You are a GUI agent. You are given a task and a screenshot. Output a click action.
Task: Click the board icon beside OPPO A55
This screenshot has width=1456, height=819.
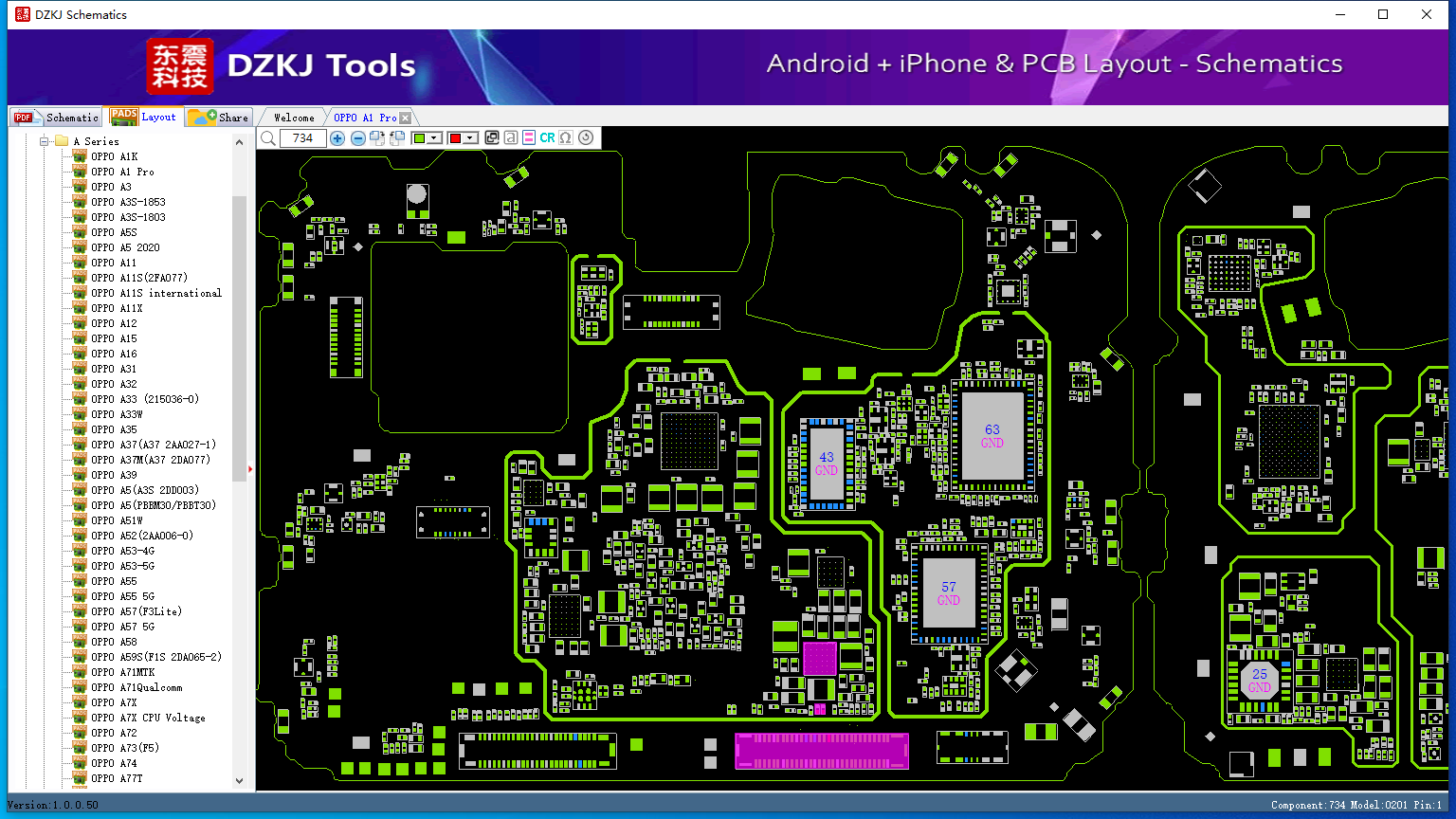(80, 581)
